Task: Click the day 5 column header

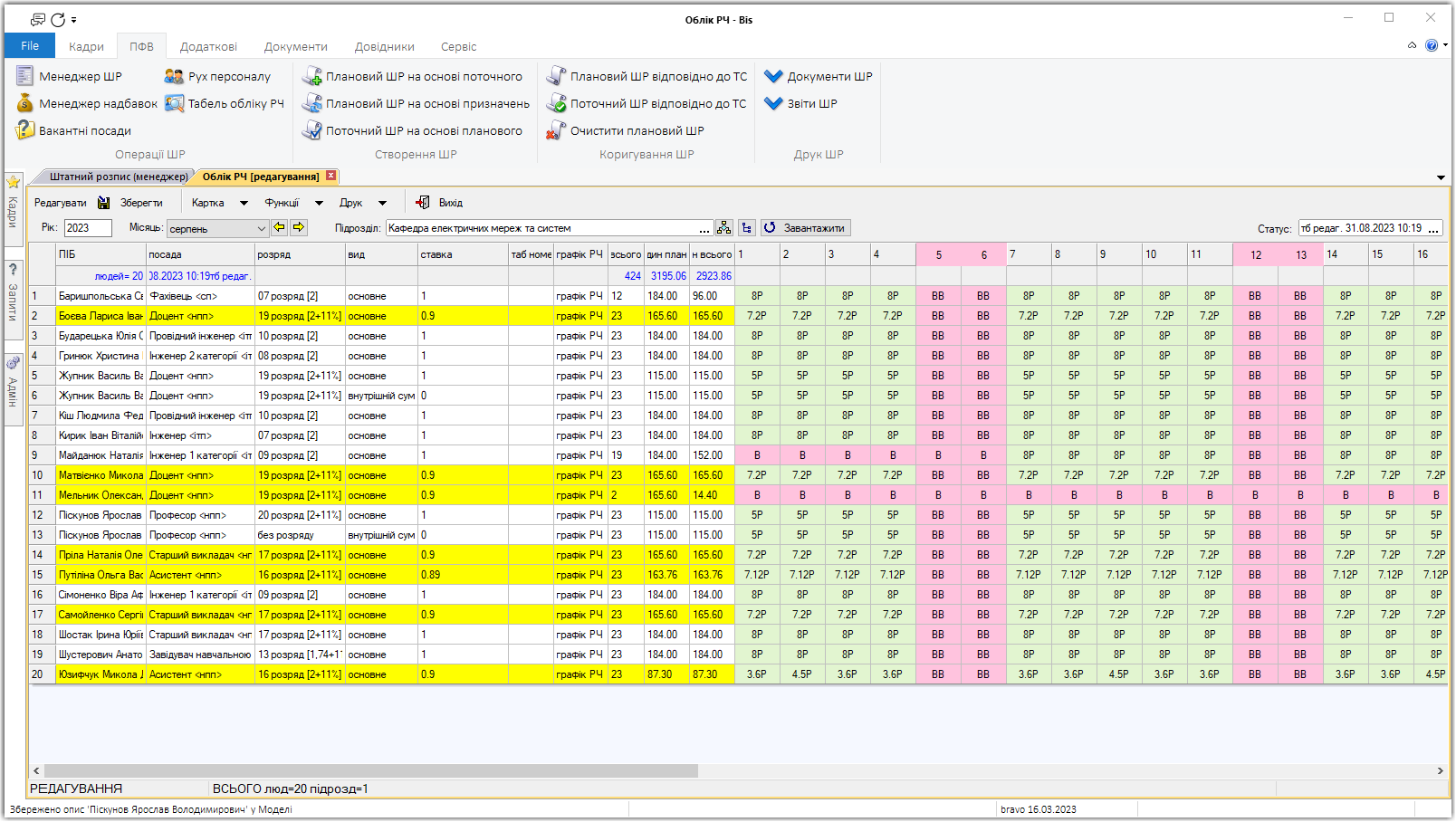Action: (938, 254)
